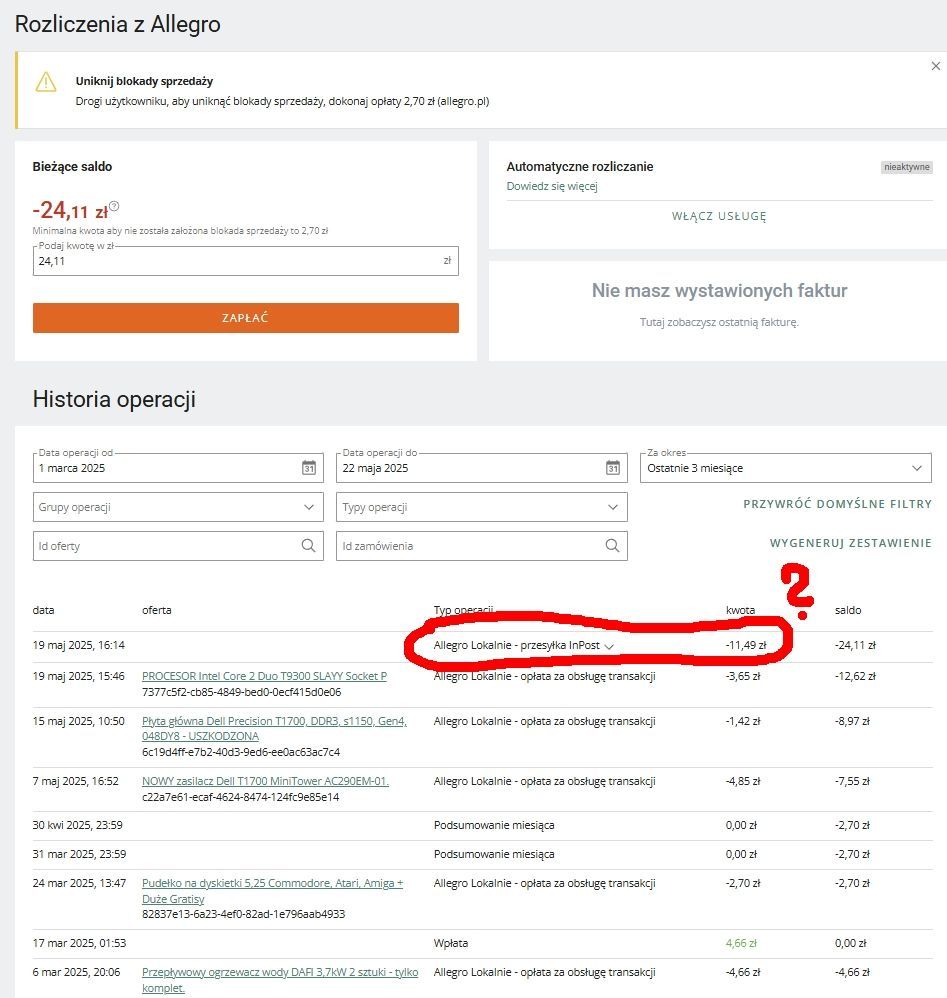Click the nieaktywne status badge
The width and height of the screenshot is (947, 998).
tap(907, 167)
